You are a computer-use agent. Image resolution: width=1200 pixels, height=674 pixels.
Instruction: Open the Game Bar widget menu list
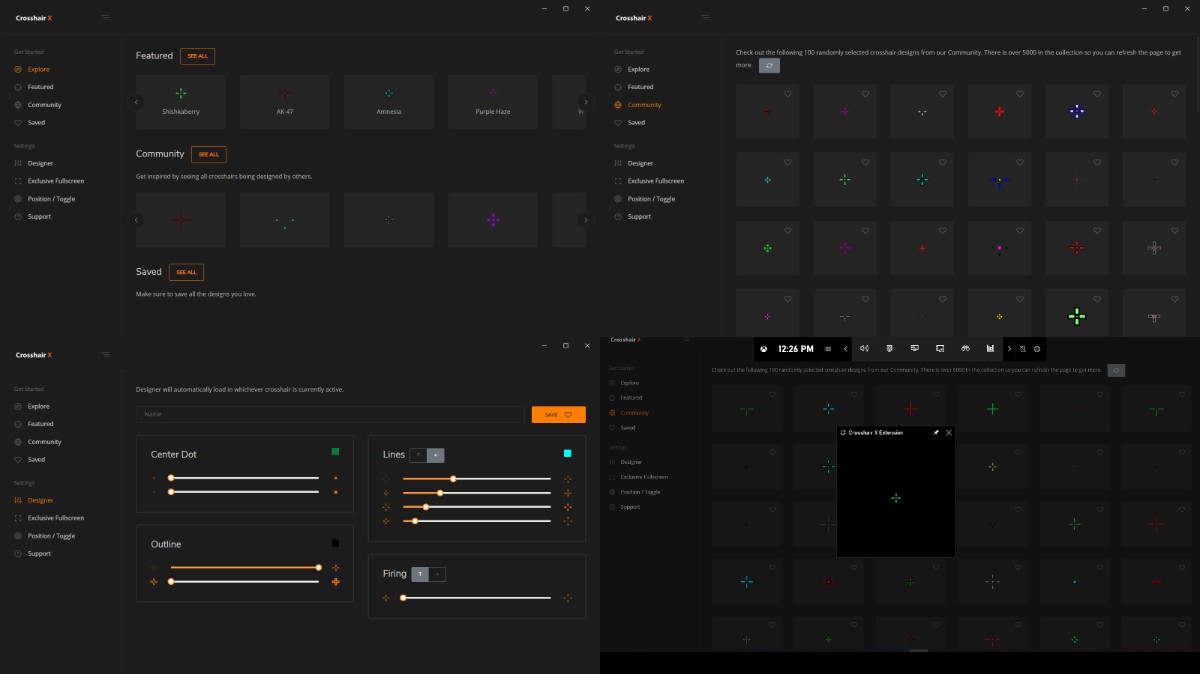click(827, 349)
